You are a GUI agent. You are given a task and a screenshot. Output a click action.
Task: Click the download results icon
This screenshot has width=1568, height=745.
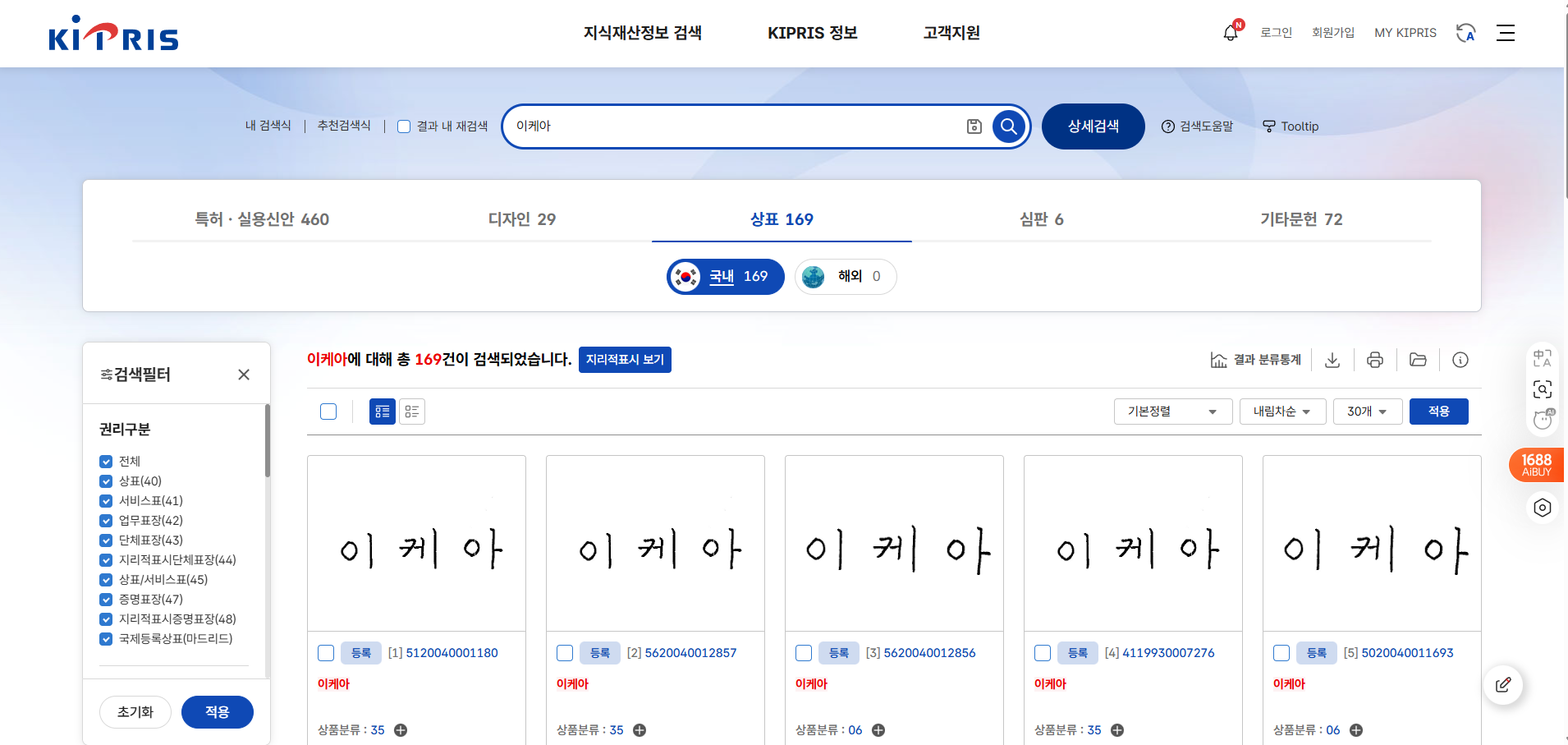click(x=1332, y=360)
